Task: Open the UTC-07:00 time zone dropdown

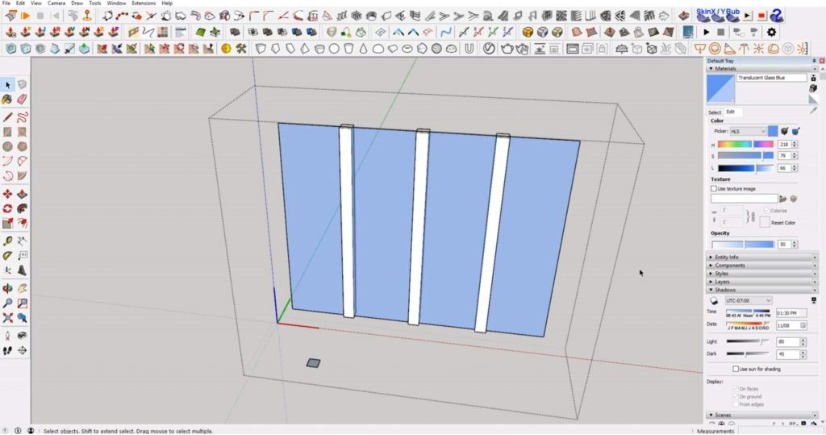Action: (x=748, y=300)
